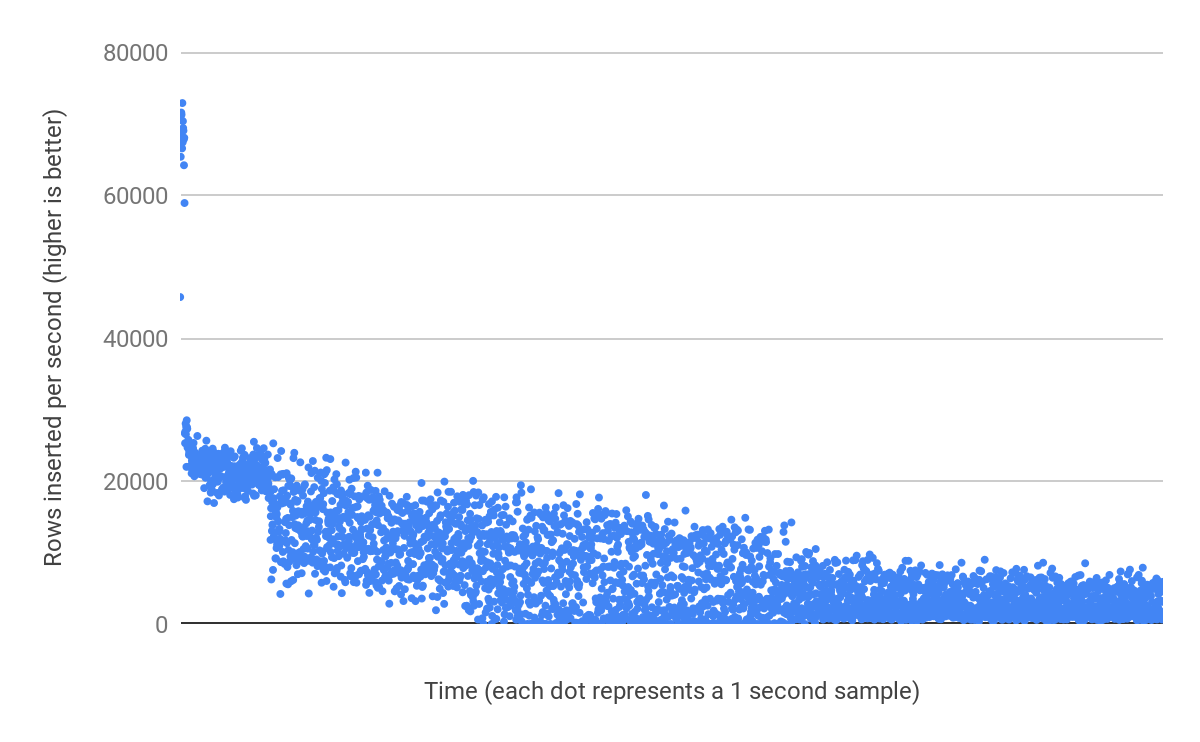Click the "Time" x-axis title text
Screen dimensions: 1200x742
448,691
